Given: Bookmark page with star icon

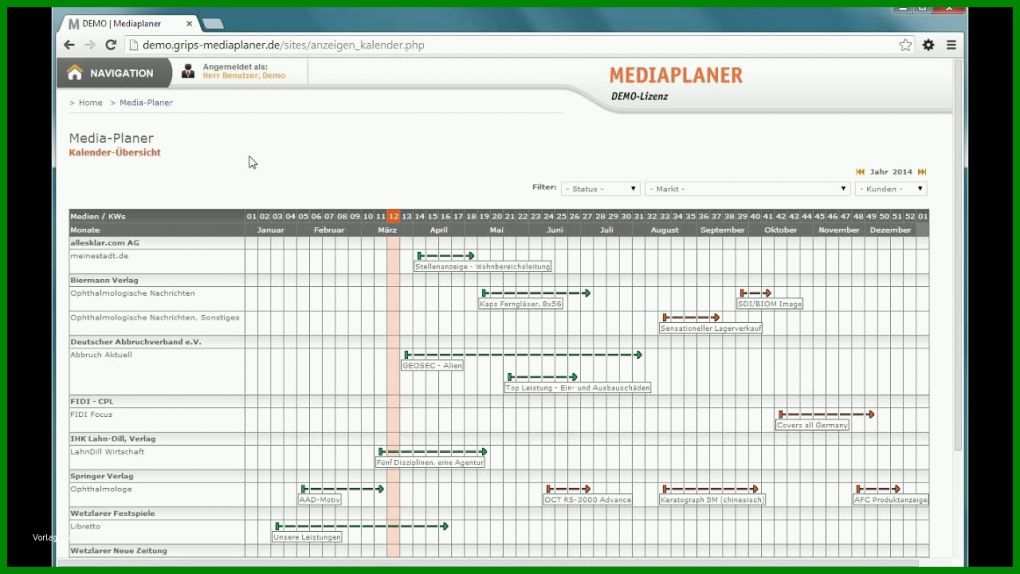Looking at the screenshot, I should [x=906, y=45].
